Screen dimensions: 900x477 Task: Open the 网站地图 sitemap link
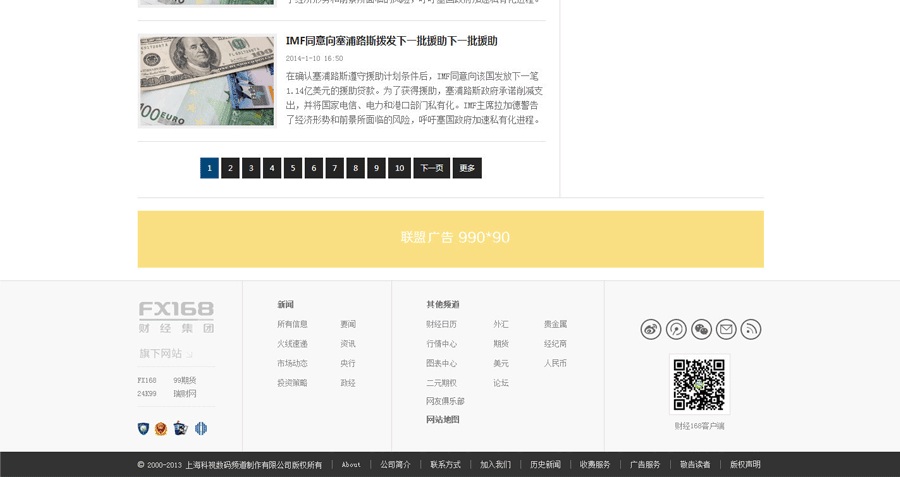tap(443, 420)
